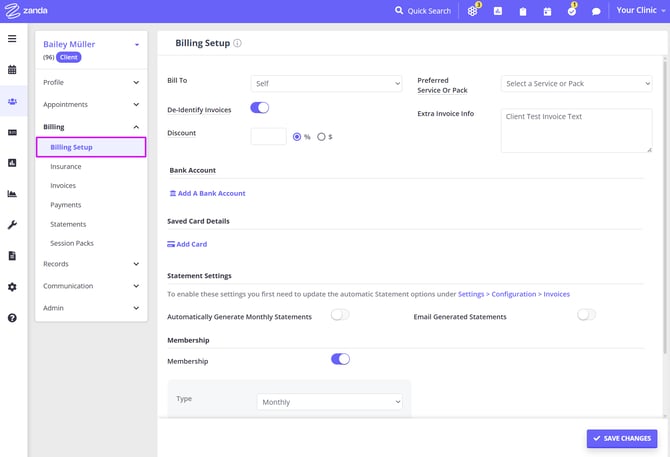Open the chat messages icon in top bar
This screenshot has width=670, height=457.
tap(596, 12)
